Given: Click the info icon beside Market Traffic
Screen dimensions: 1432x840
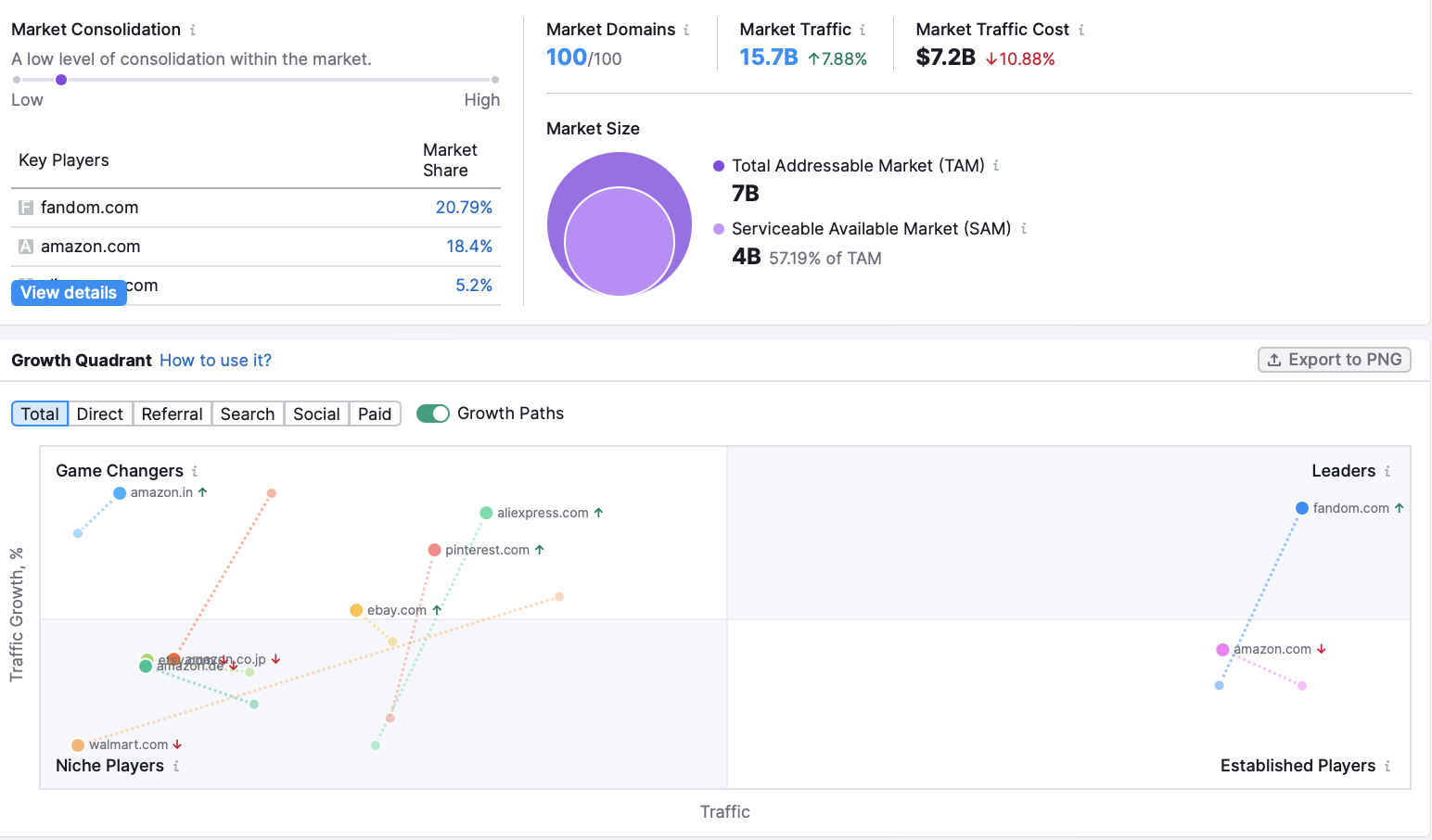Looking at the screenshot, I should point(863,30).
